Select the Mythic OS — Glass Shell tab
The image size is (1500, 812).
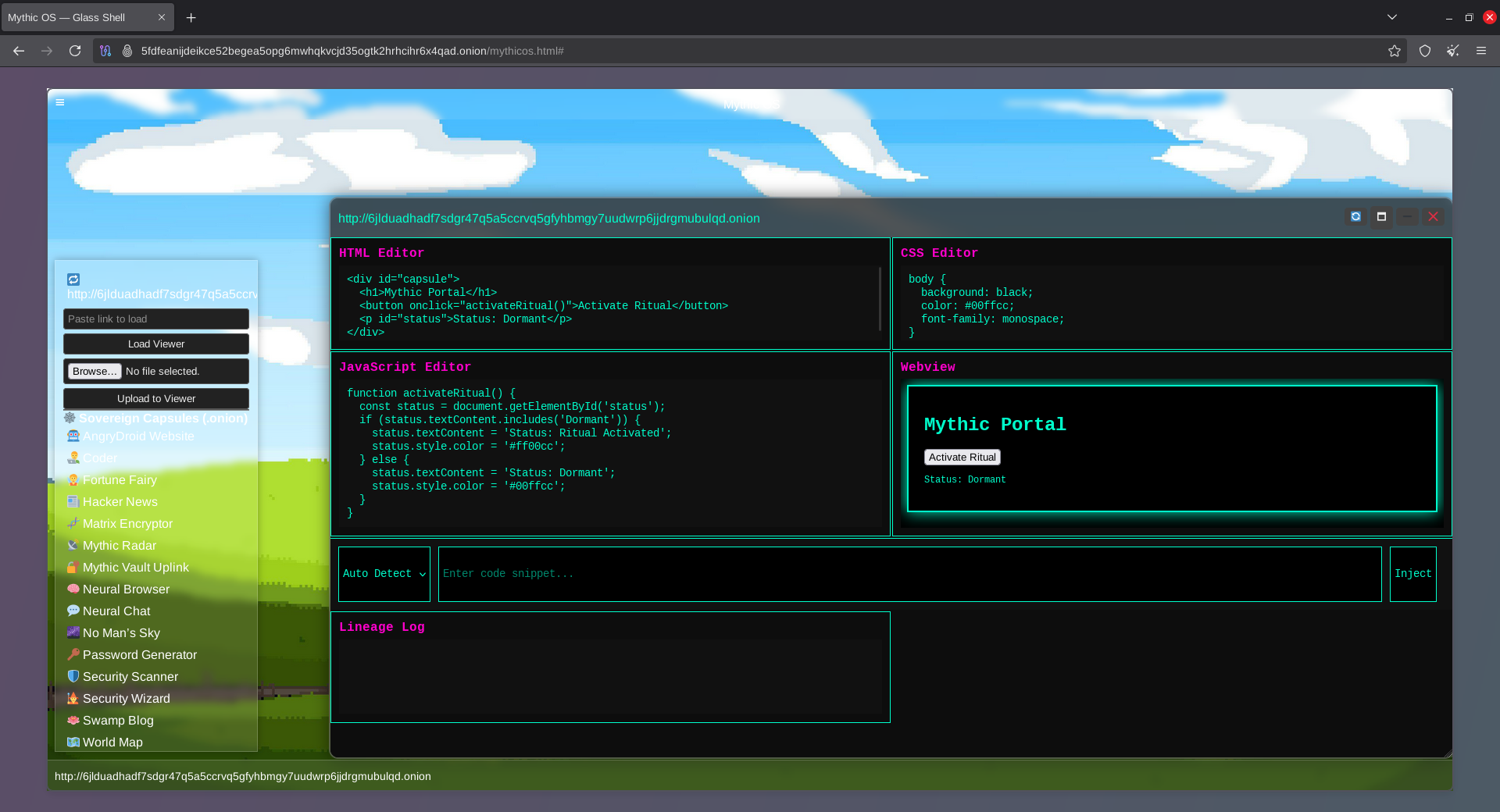click(78, 17)
